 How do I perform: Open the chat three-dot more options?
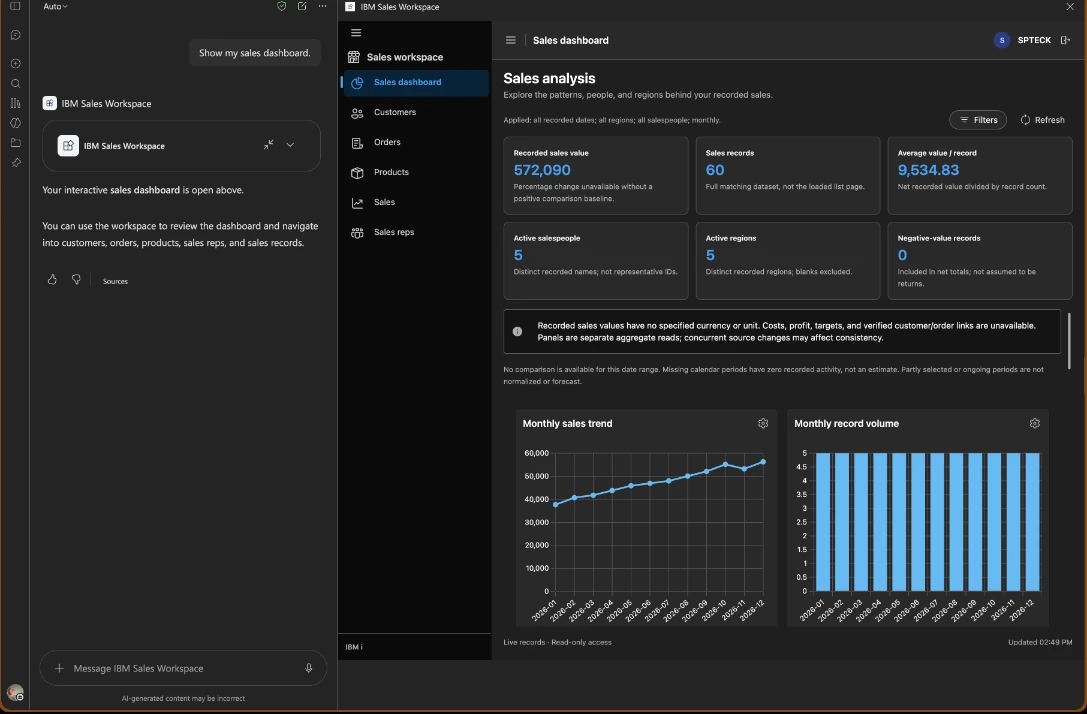pyautogui.click(x=322, y=6)
